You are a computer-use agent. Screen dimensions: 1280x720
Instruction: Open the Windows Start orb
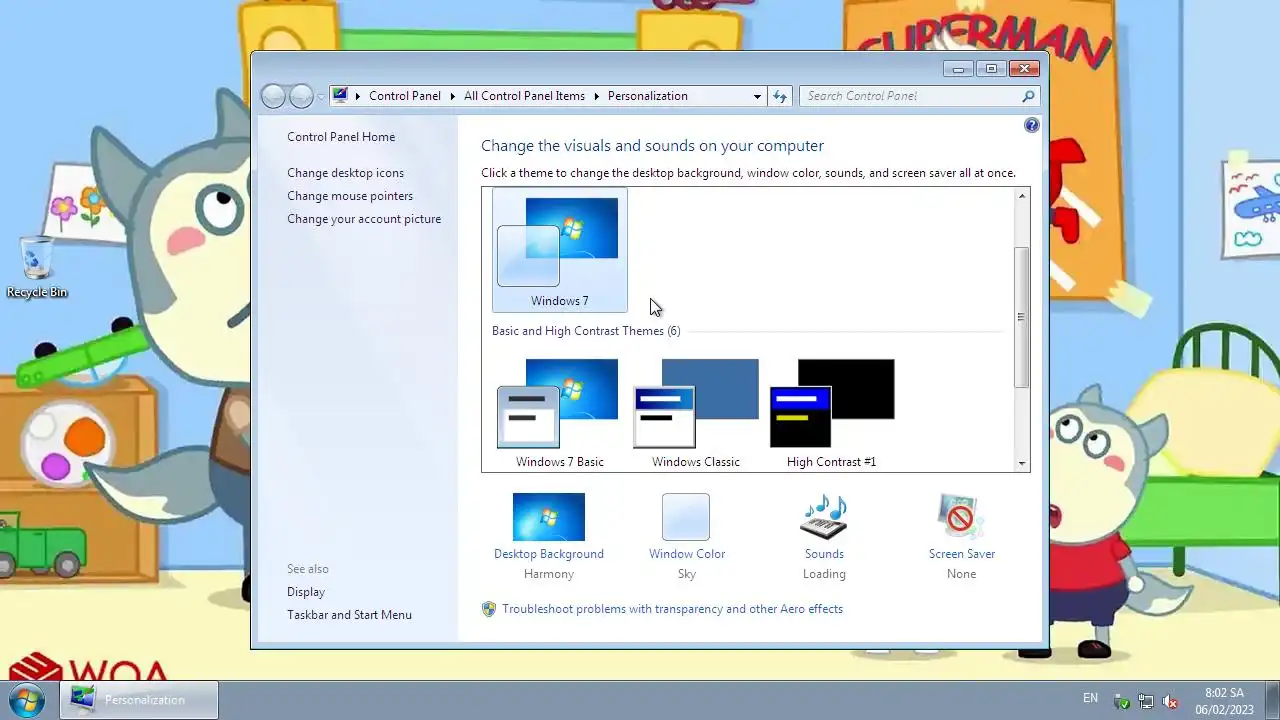[x=27, y=699]
